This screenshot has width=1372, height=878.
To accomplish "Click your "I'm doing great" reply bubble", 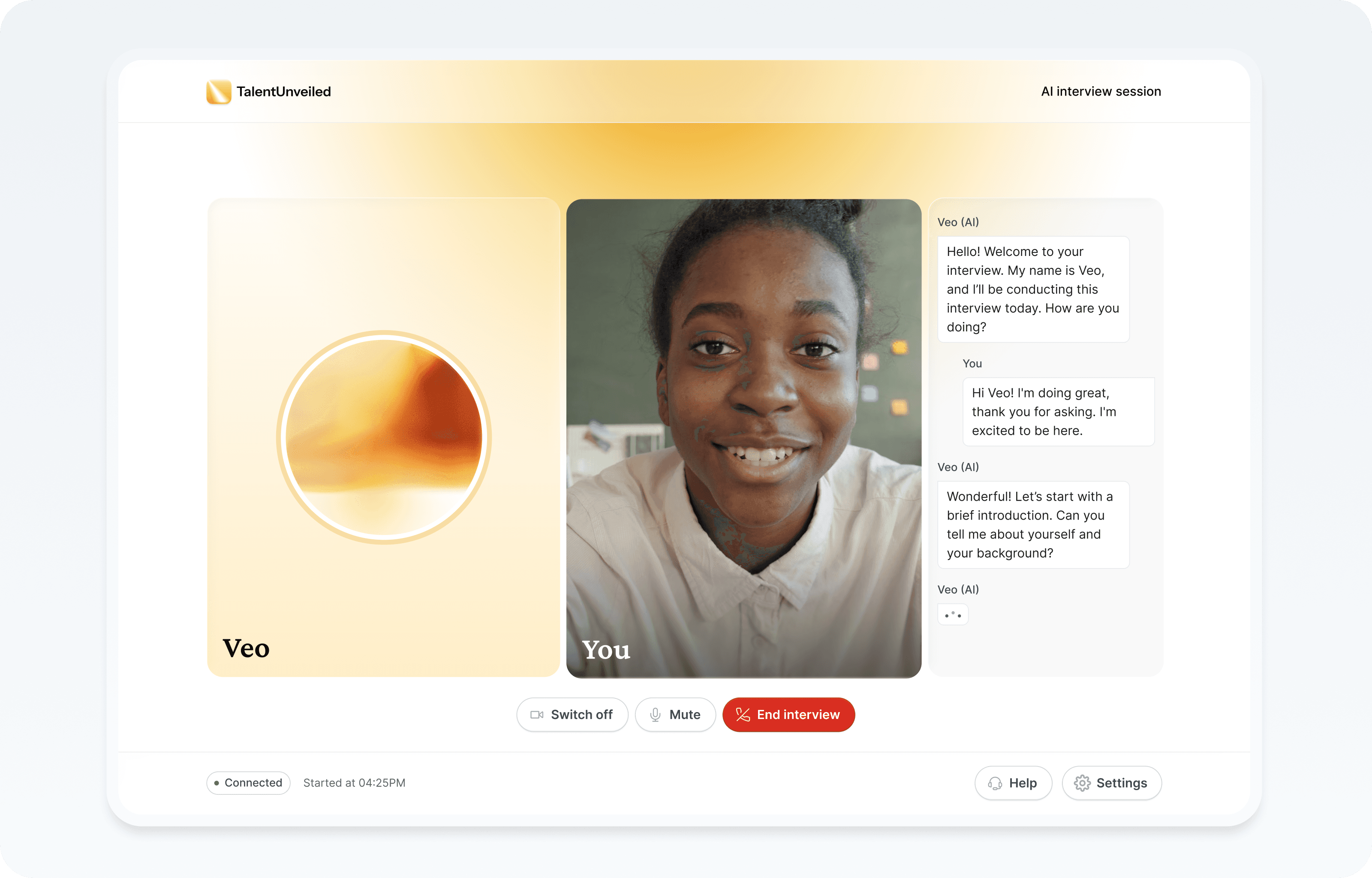I will pyautogui.click(x=1058, y=412).
